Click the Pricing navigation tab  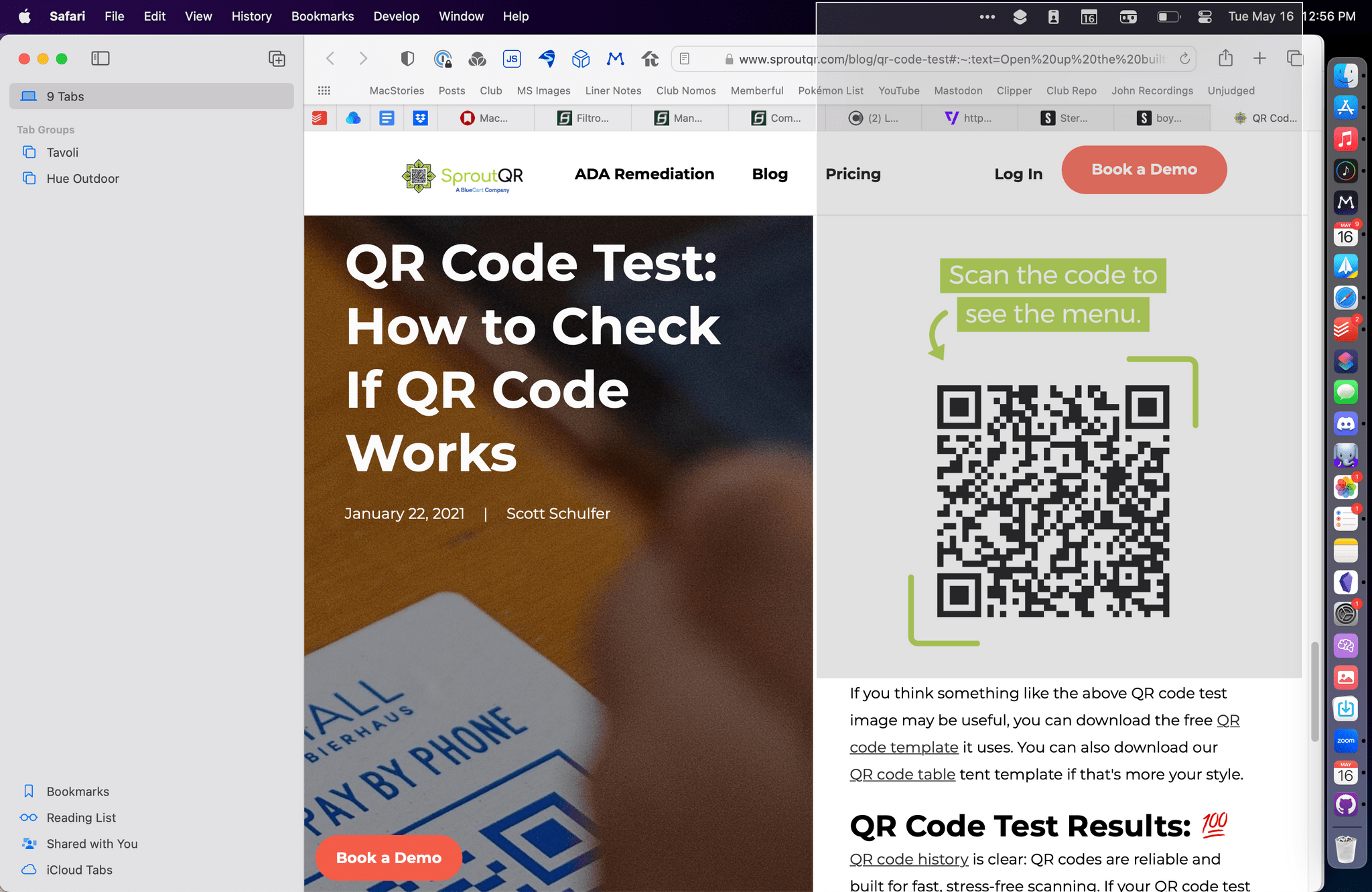coord(853,173)
